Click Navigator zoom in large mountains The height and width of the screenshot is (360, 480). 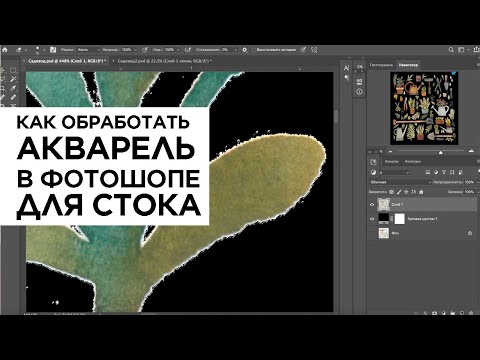point(471,151)
